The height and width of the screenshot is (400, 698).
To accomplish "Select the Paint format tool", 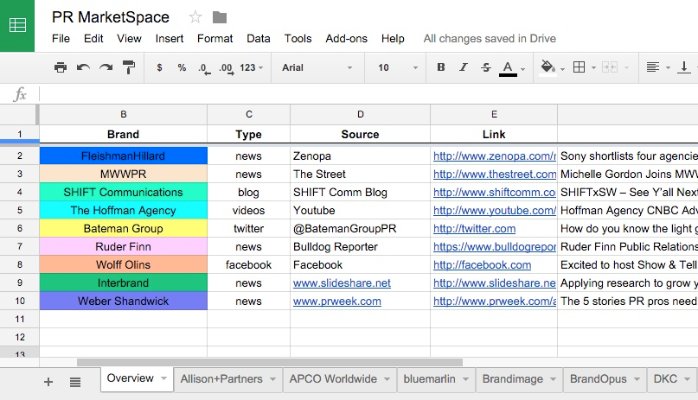I will (x=129, y=68).
